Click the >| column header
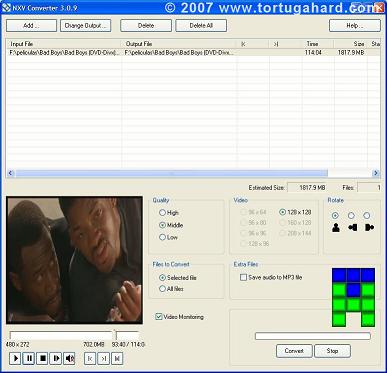Screen dimensions: 387x373 coord(285,44)
